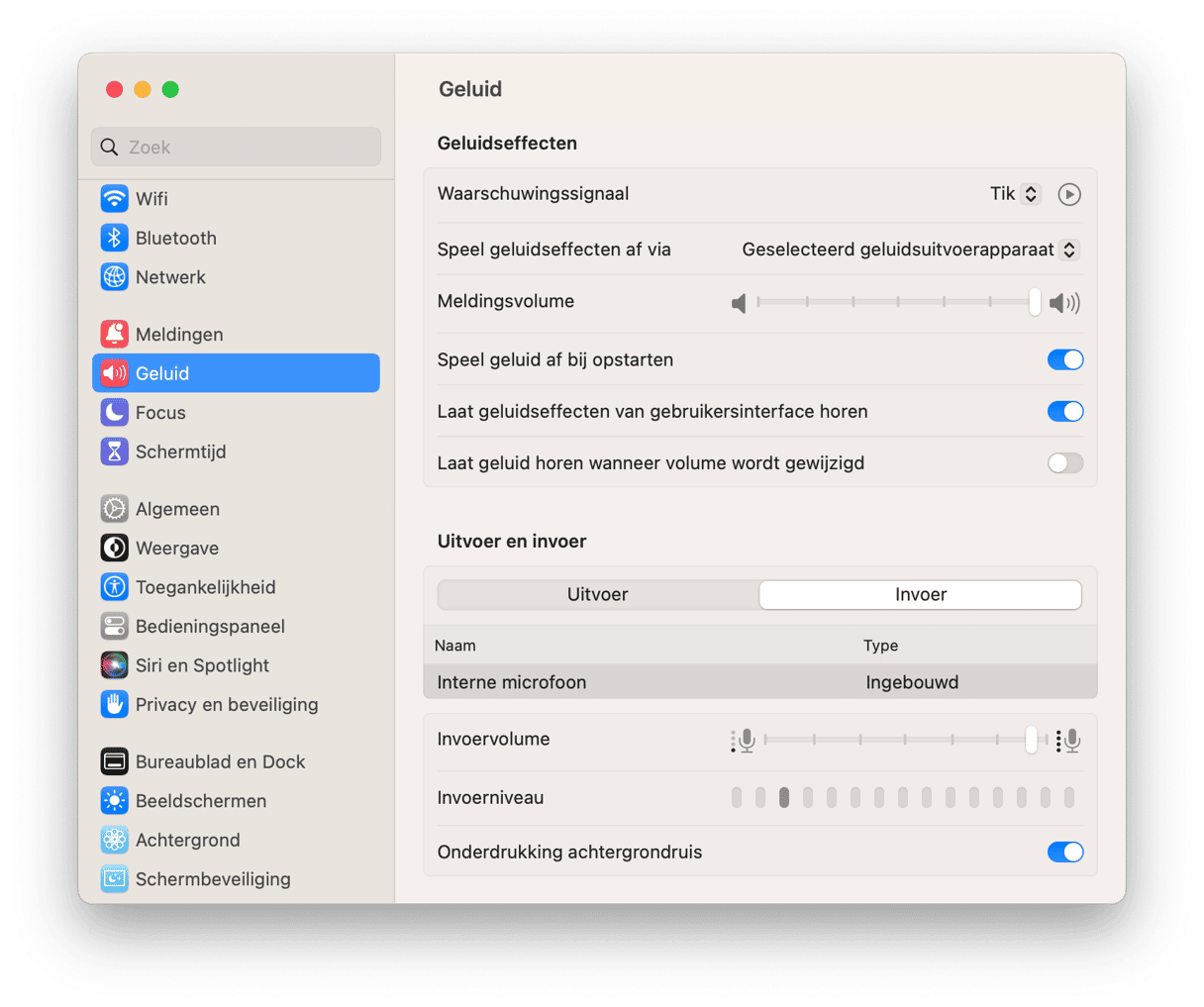
Task: Click the Schermtijd hourglass icon
Action: (115, 452)
